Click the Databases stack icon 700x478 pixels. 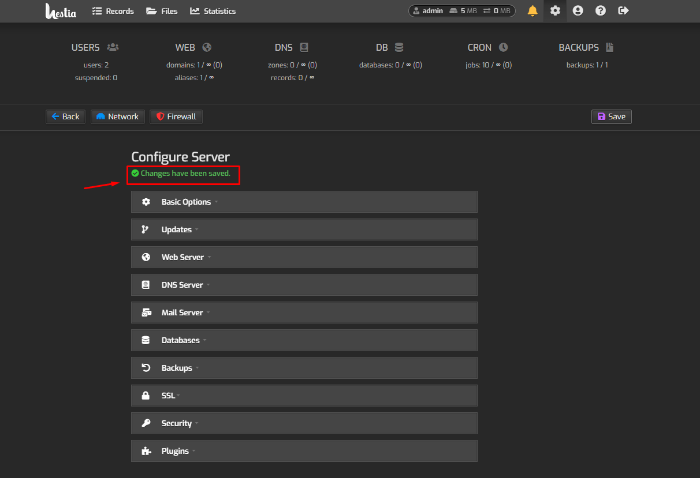(146, 340)
